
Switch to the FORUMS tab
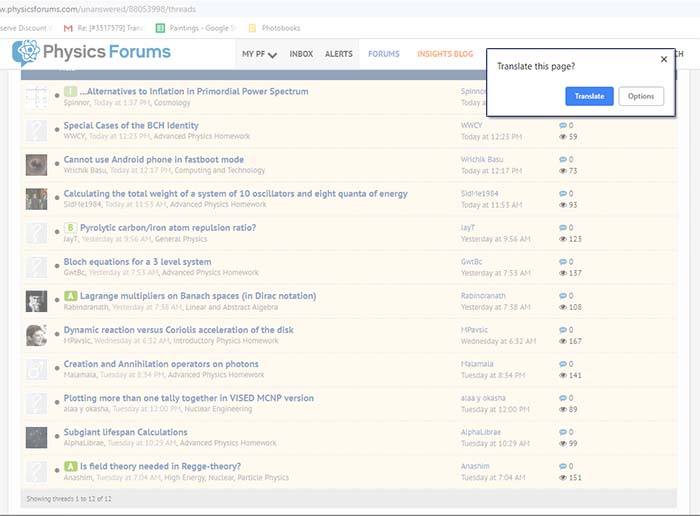click(x=384, y=54)
